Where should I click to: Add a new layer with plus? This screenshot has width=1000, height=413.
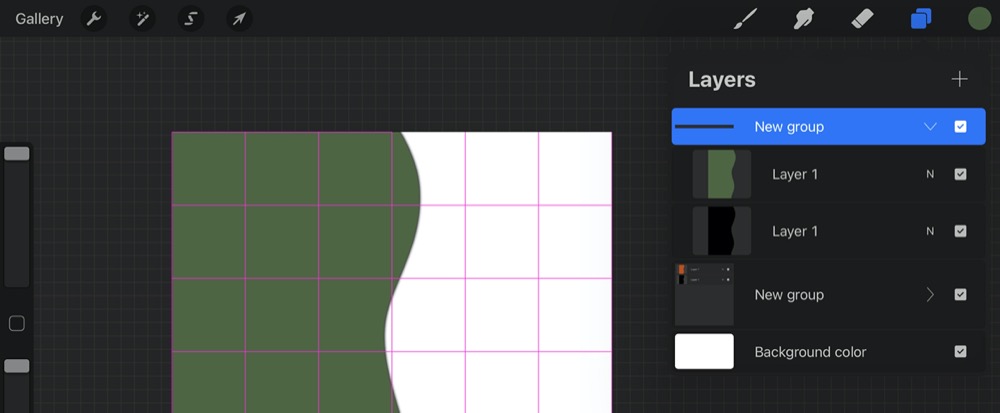click(x=959, y=80)
